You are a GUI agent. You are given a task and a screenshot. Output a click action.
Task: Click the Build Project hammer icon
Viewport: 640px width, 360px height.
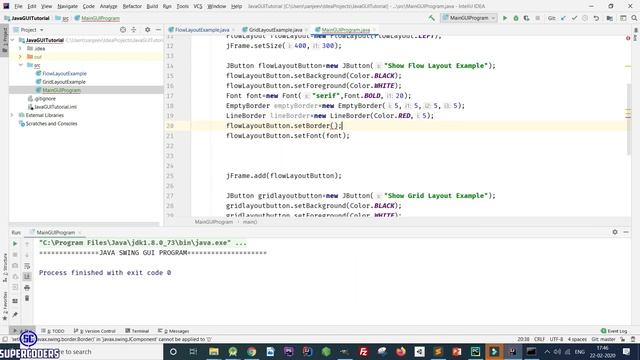(x=431, y=18)
